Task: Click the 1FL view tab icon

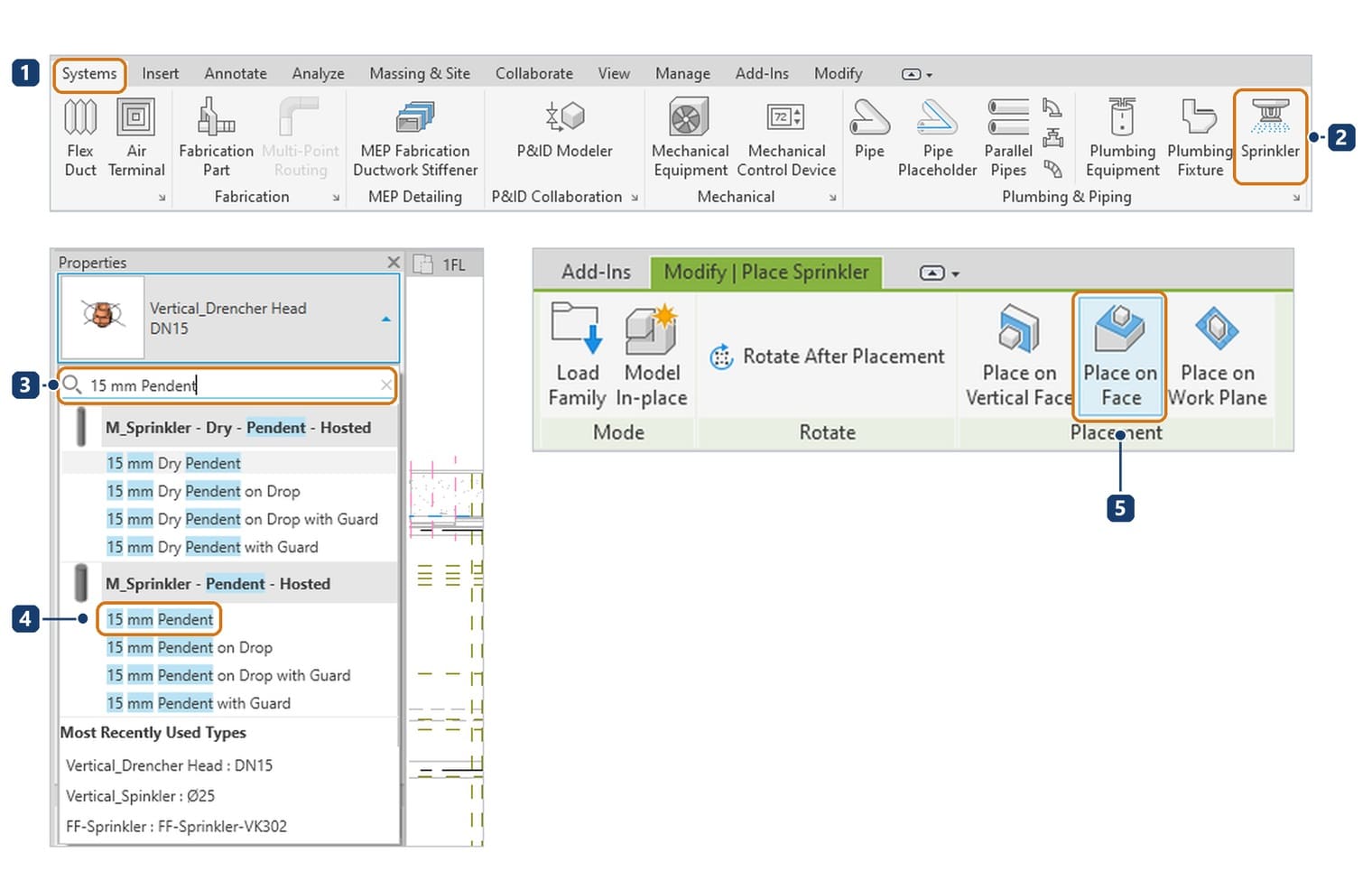Action: coord(422,264)
